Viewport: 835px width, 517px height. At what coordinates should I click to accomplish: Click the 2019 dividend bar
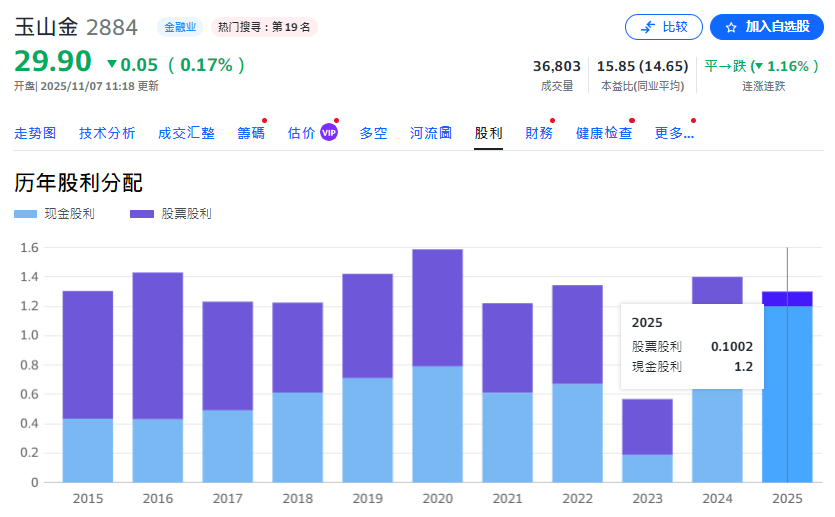tap(367, 378)
